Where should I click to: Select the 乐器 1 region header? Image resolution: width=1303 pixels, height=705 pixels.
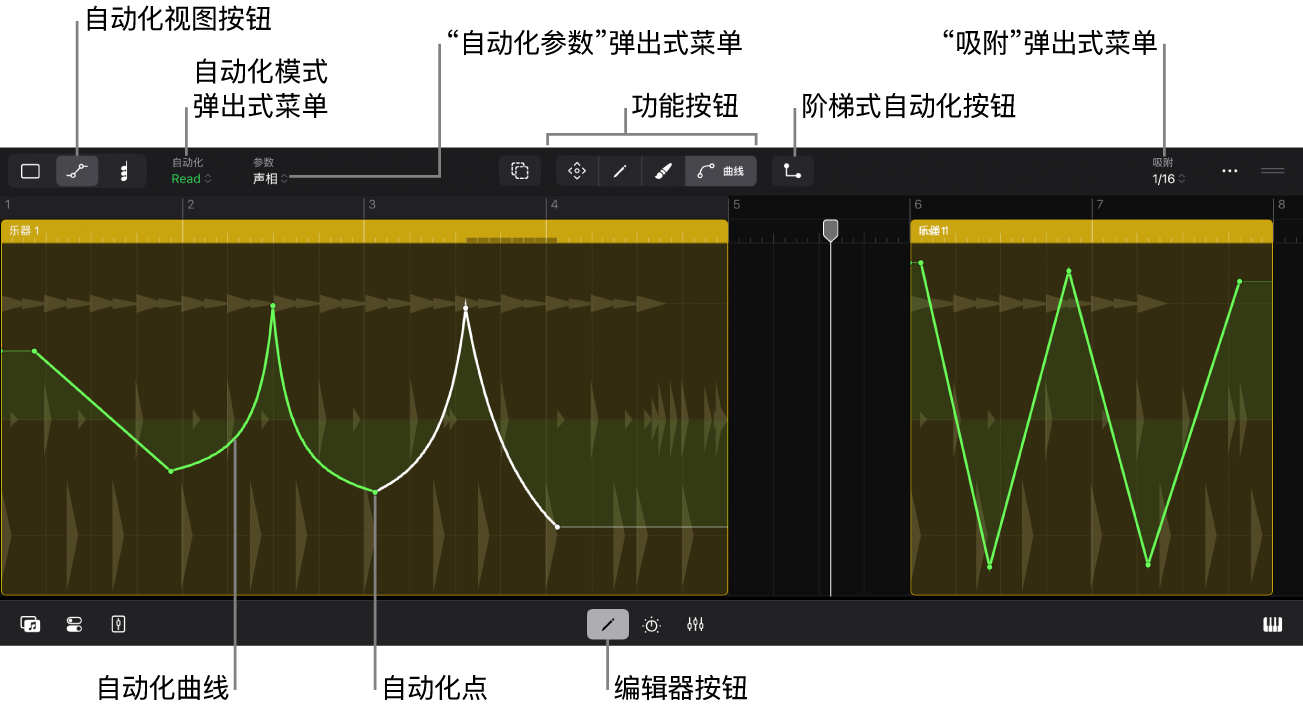pyautogui.click(x=364, y=231)
